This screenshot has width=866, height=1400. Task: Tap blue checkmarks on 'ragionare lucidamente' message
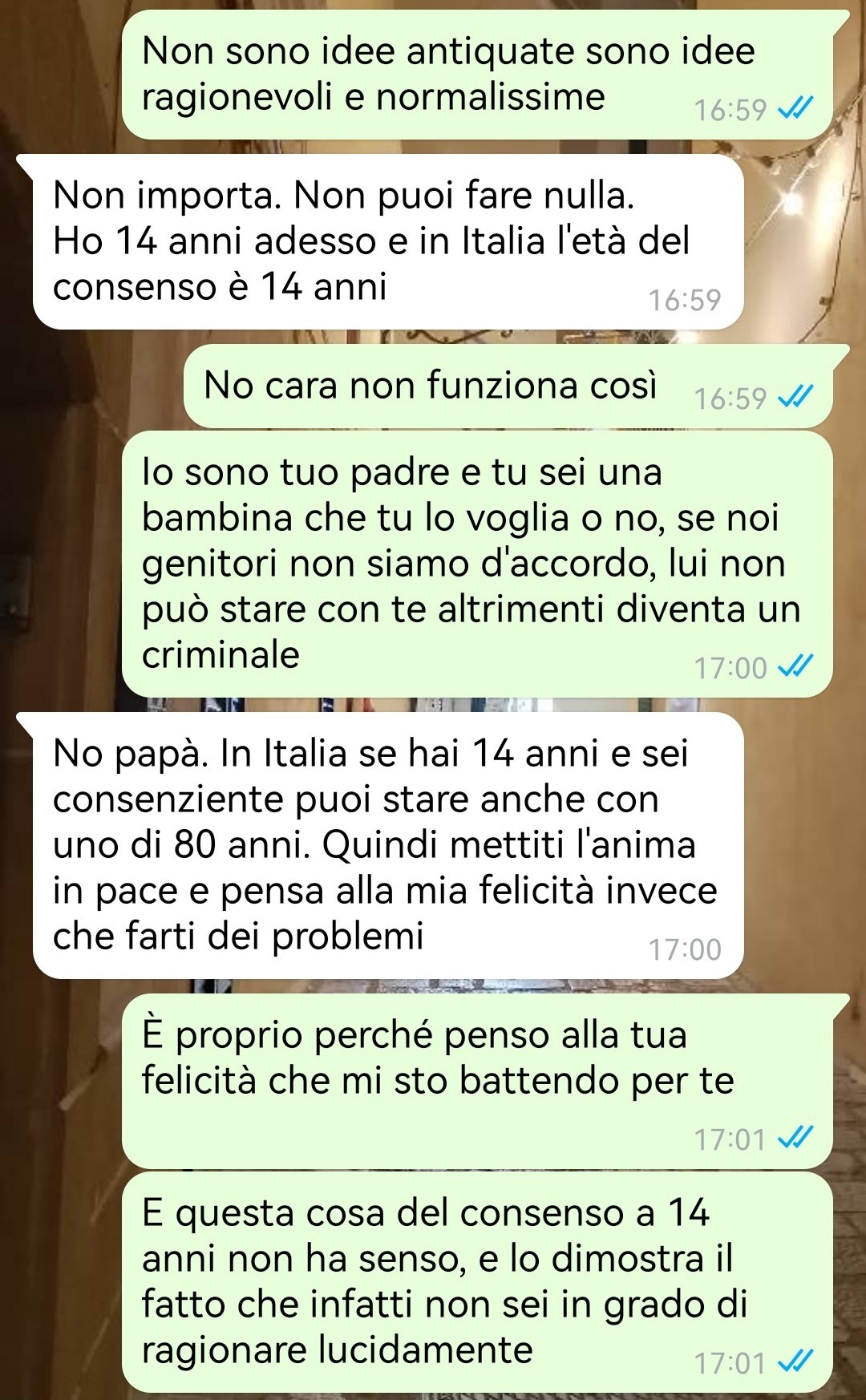click(797, 1362)
